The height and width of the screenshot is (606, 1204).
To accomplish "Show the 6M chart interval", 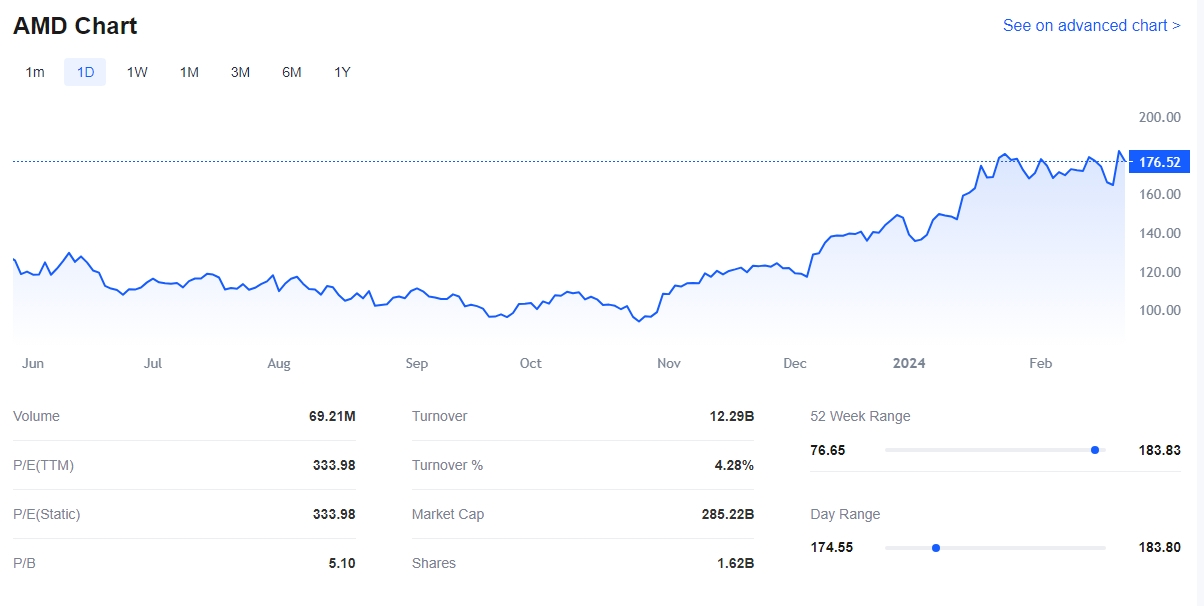I will tap(291, 72).
